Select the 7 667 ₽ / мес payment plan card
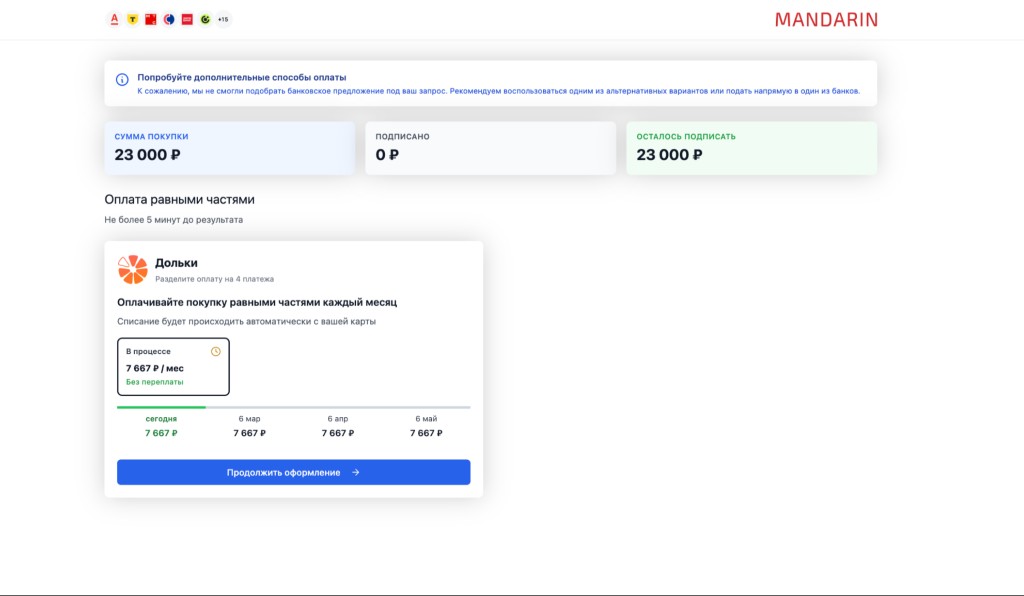The image size is (1024, 596). [x=173, y=367]
